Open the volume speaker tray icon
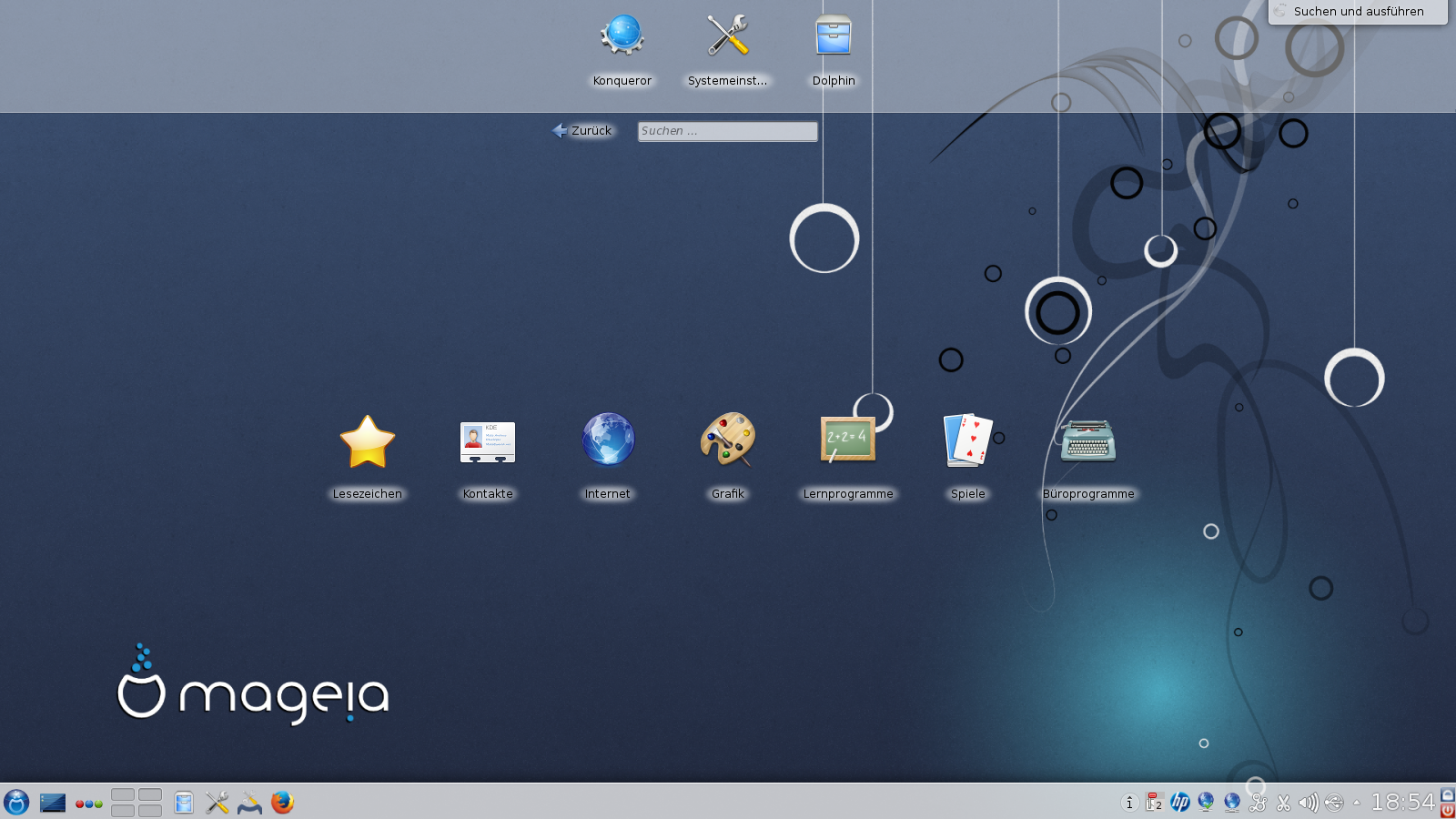 click(1309, 803)
